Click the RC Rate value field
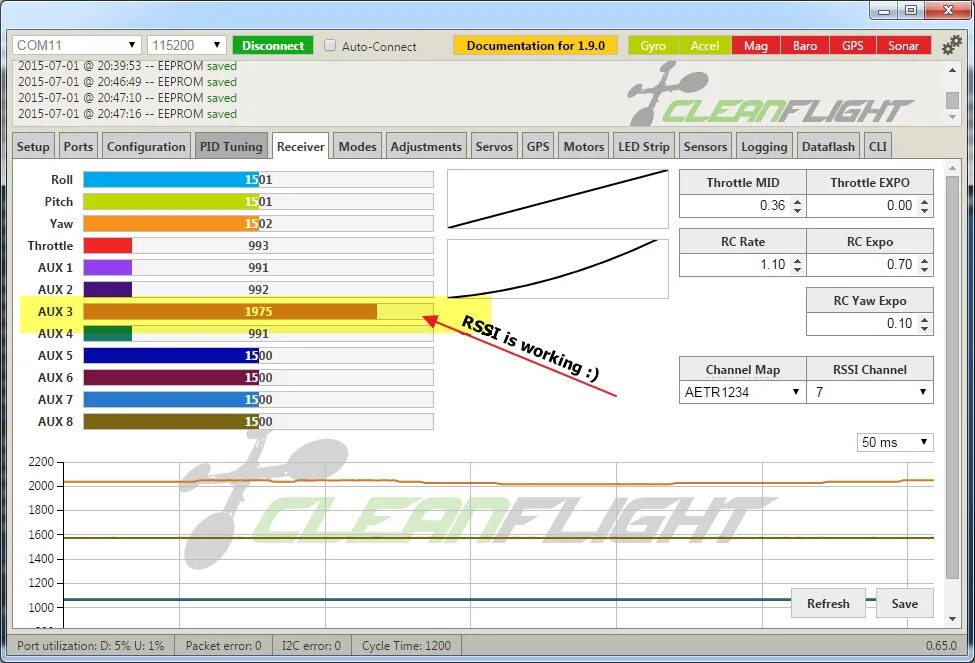Screen dimensions: 975x663 (742, 264)
